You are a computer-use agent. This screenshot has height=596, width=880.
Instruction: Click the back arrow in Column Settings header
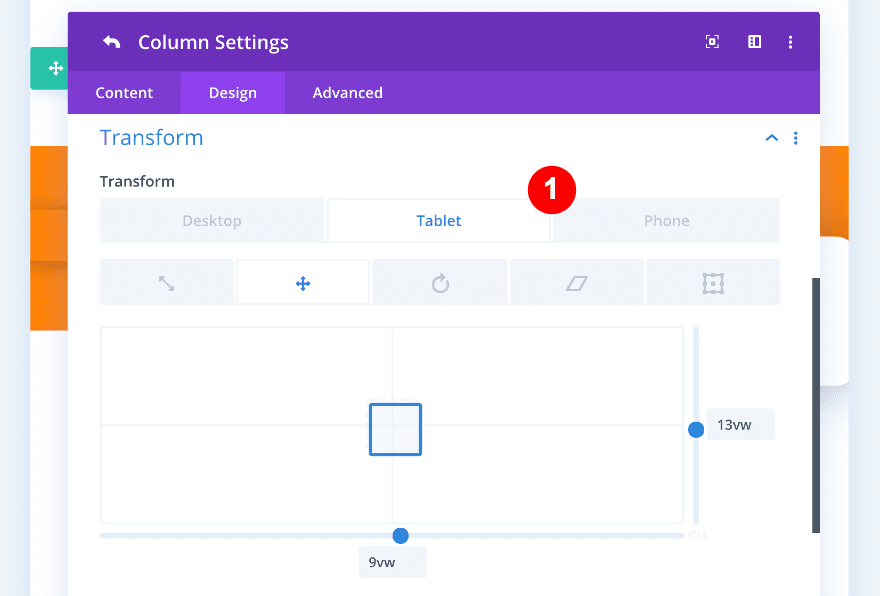(x=111, y=42)
